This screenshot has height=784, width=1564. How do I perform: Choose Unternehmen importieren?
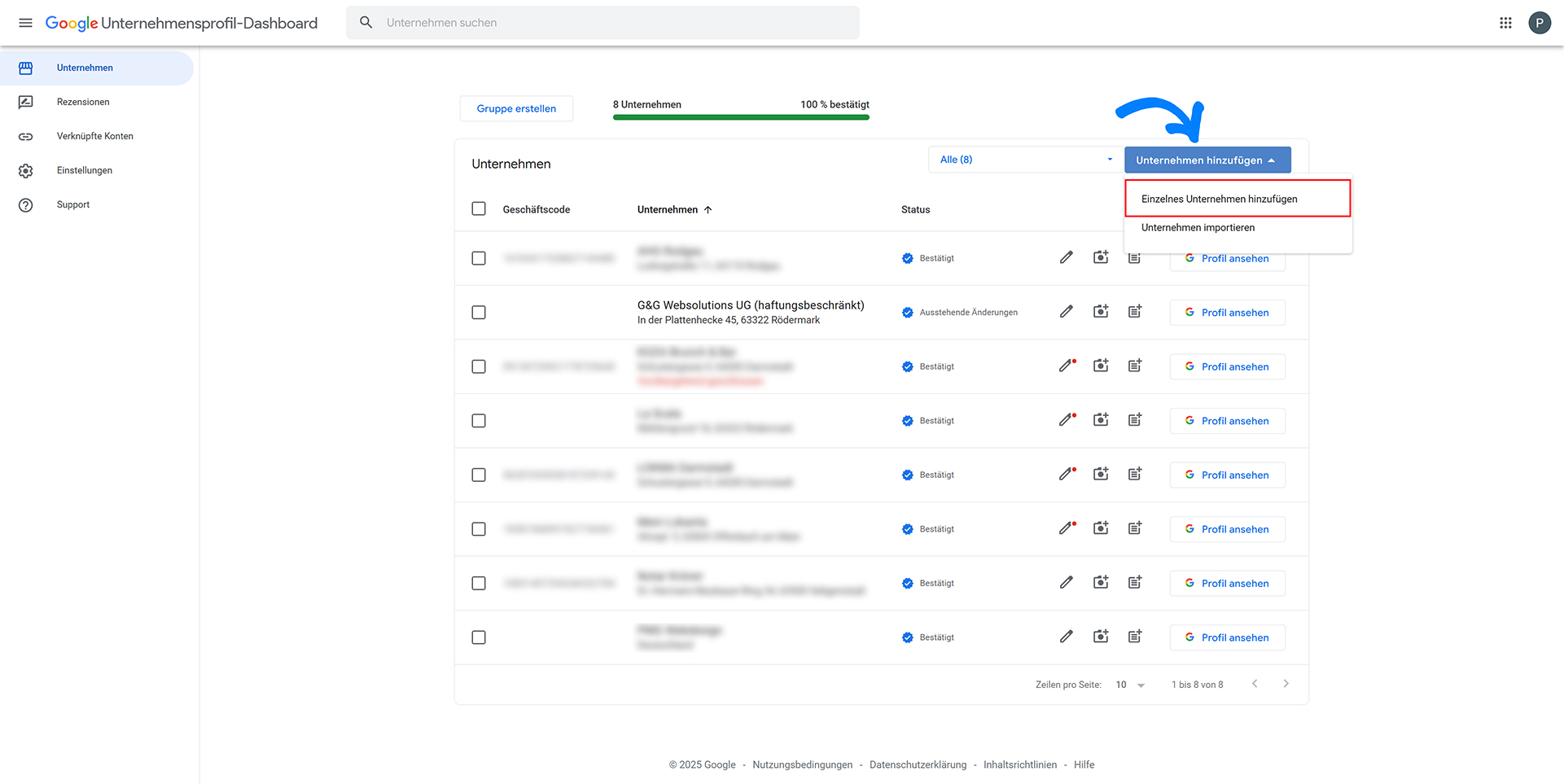click(x=1238, y=228)
